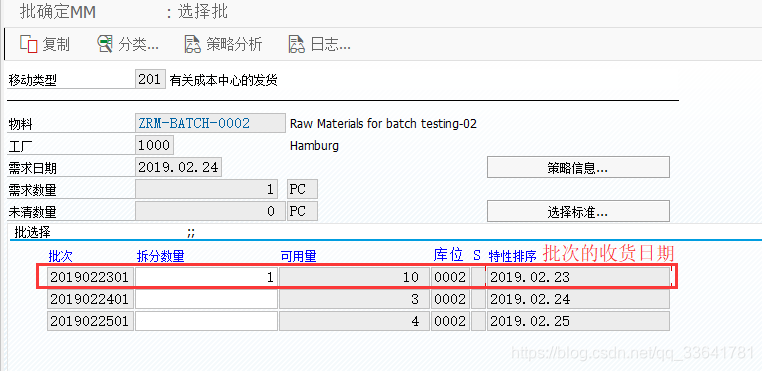
Task: Select batch 2019022301
Action: (x=90, y=277)
